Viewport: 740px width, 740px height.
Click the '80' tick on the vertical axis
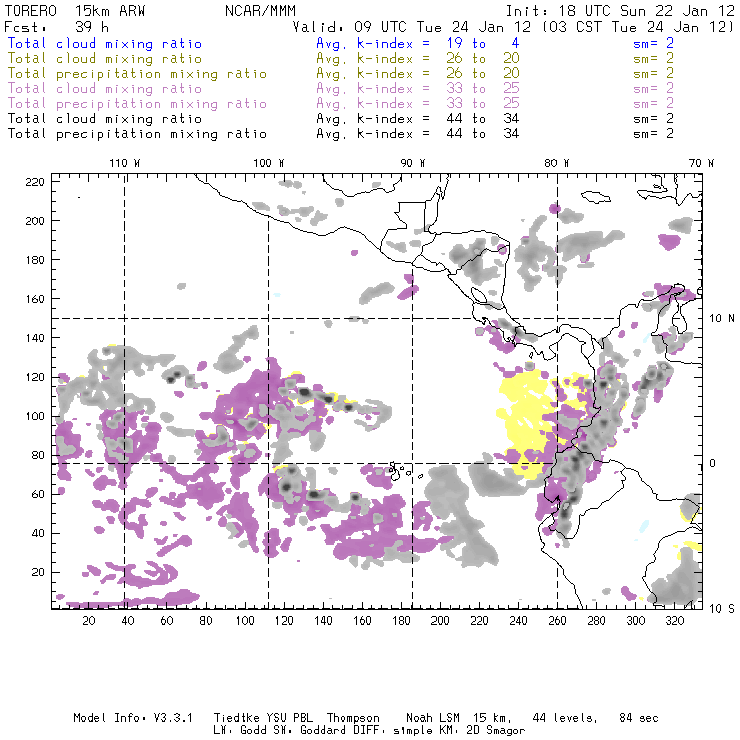tap(38, 455)
